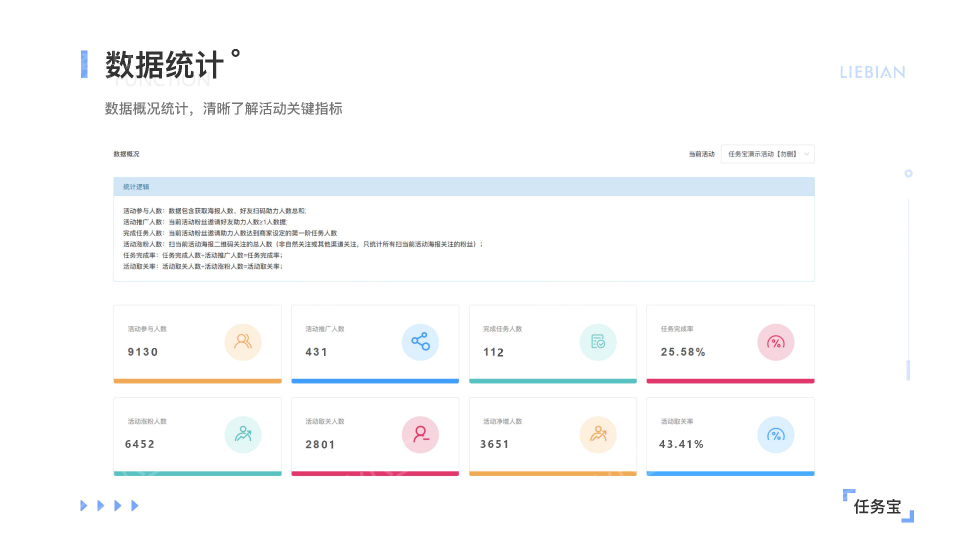Click the blue arrow row at bottom left
960x540 pixels.
(109, 506)
